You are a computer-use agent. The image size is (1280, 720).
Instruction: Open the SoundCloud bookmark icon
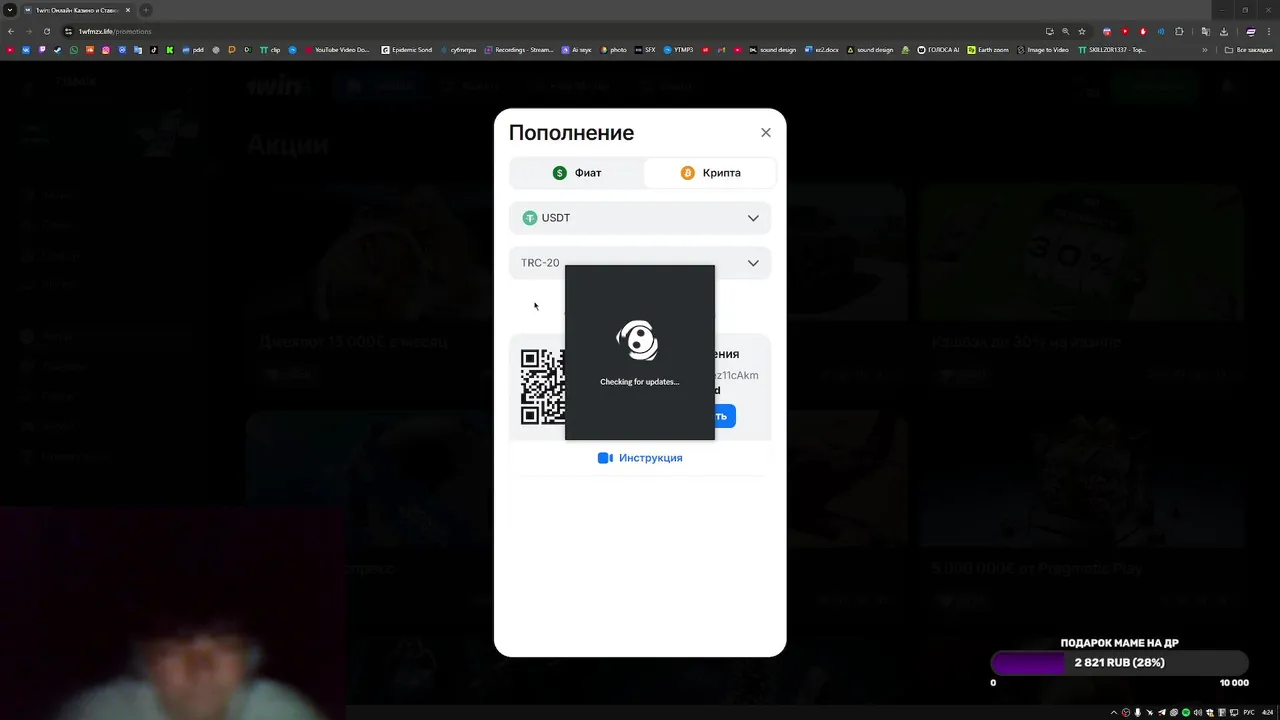click(x=90, y=50)
